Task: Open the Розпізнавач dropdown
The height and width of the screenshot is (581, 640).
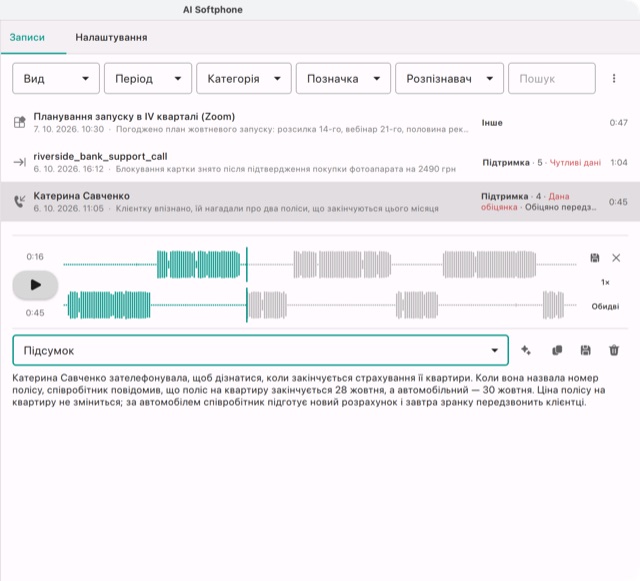Action: point(449,78)
